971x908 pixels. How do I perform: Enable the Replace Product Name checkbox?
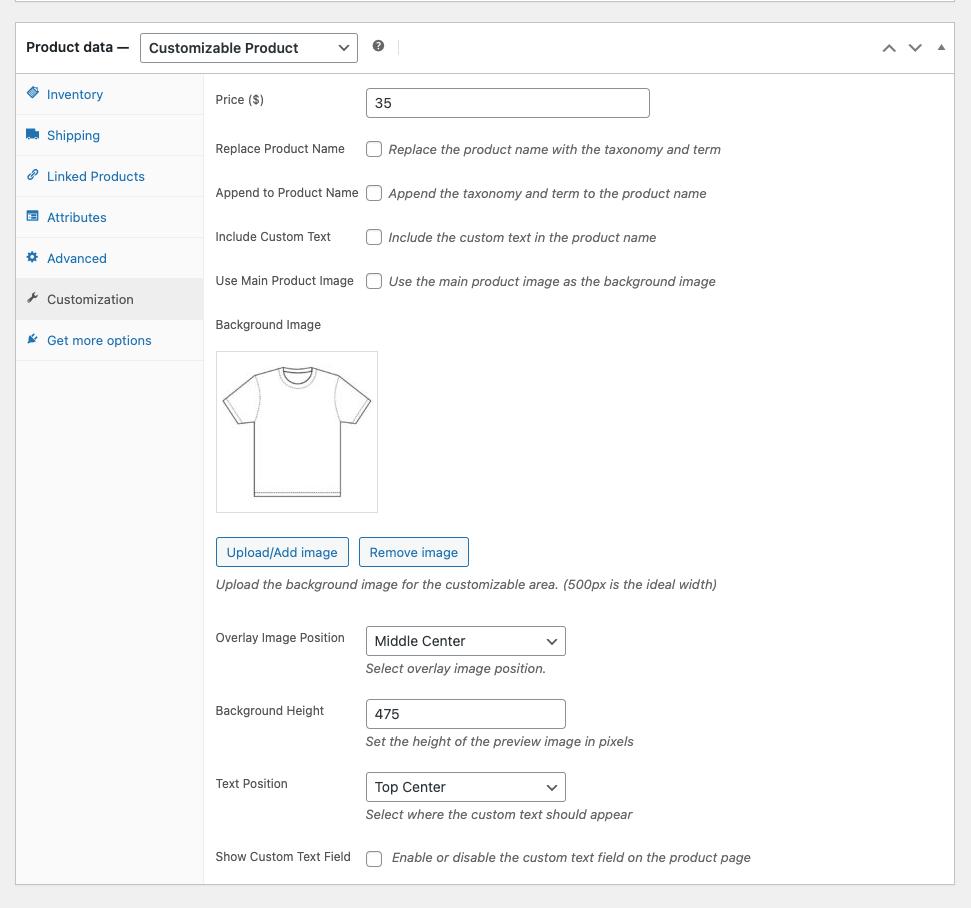click(374, 149)
